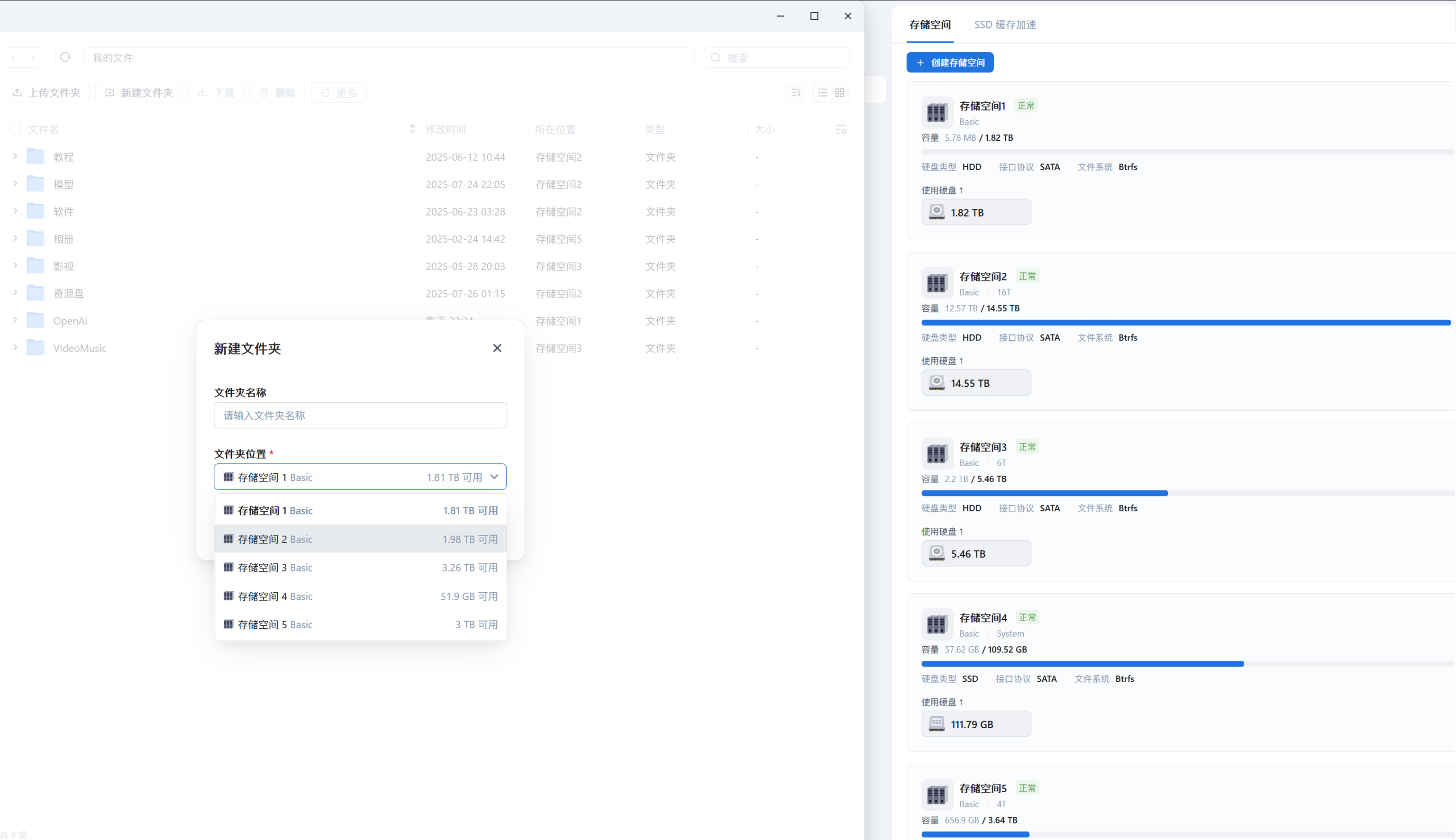Screen dimensions: 1456x840
Task: Go back with the left arrow icon
Action: 13,58
